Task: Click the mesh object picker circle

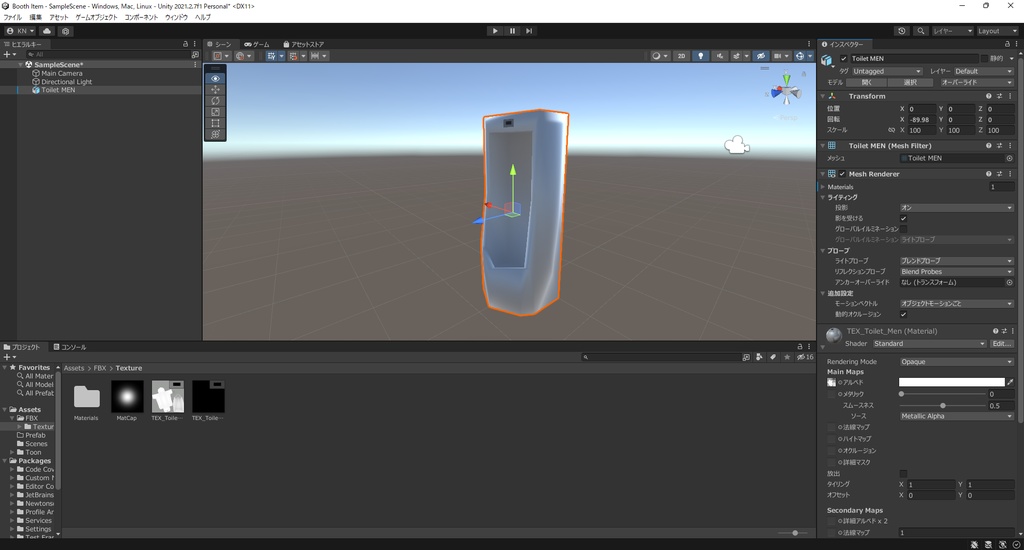Action: click(x=1009, y=158)
